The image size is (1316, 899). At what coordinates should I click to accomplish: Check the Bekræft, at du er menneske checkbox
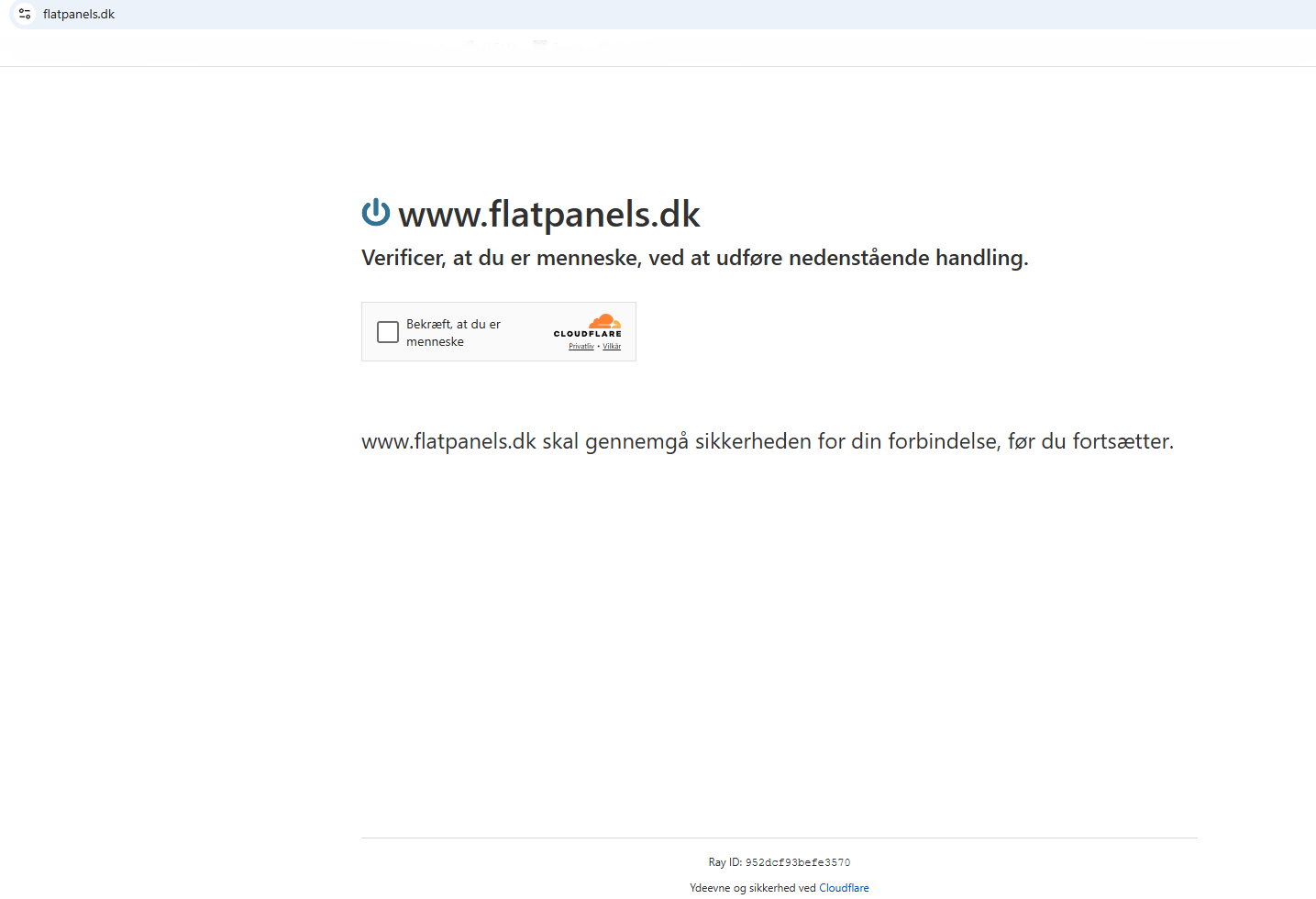(x=387, y=332)
